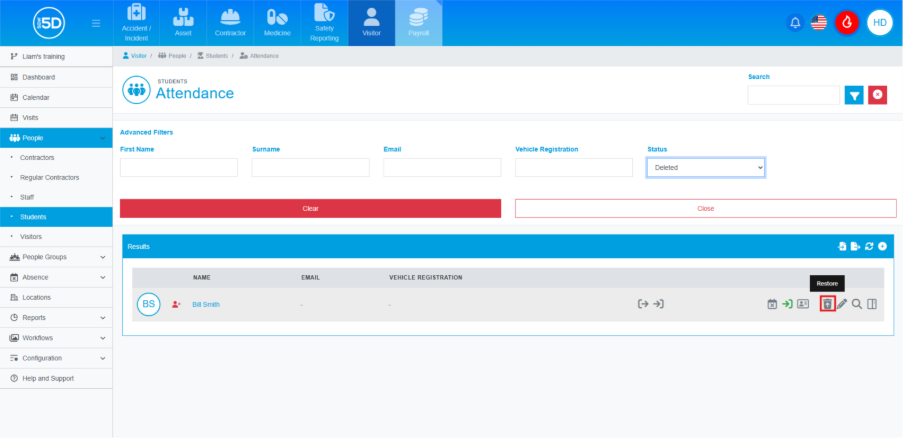Click the refresh icon in Results header
The image size is (903, 438).
click(x=869, y=246)
